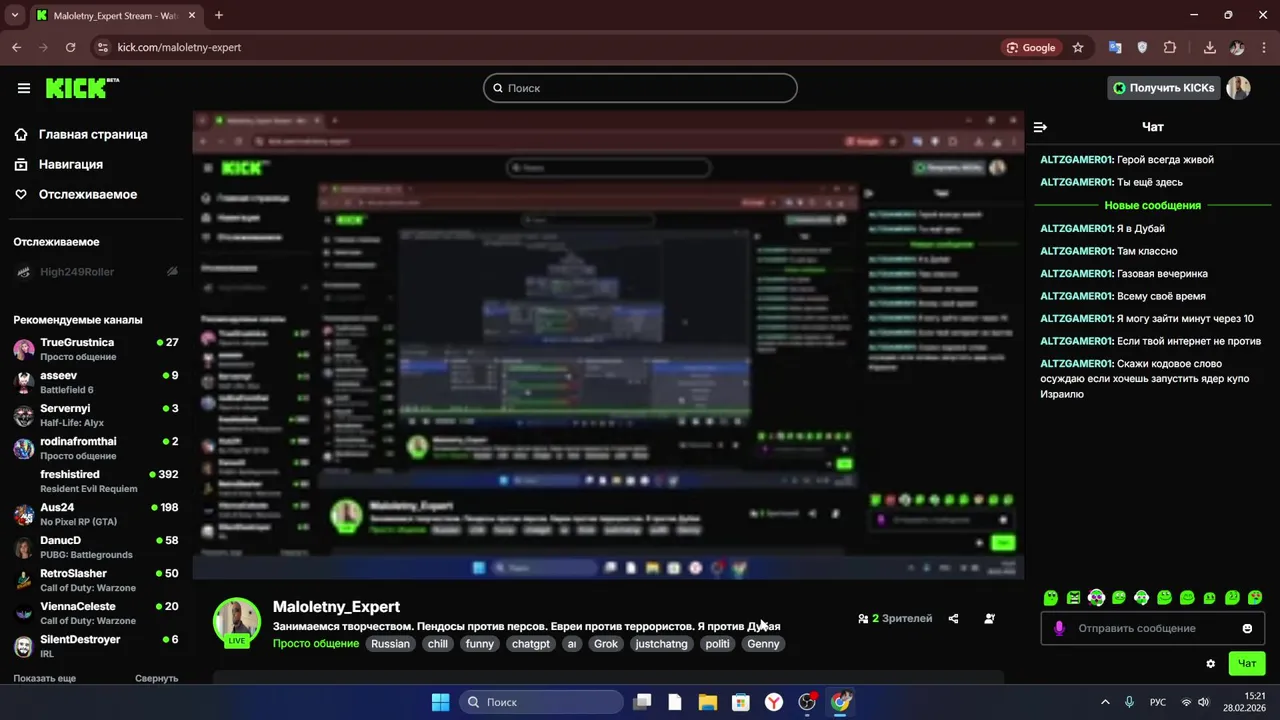
Task: Open freshistired channel in sidebar
Action: (x=95, y=481)
